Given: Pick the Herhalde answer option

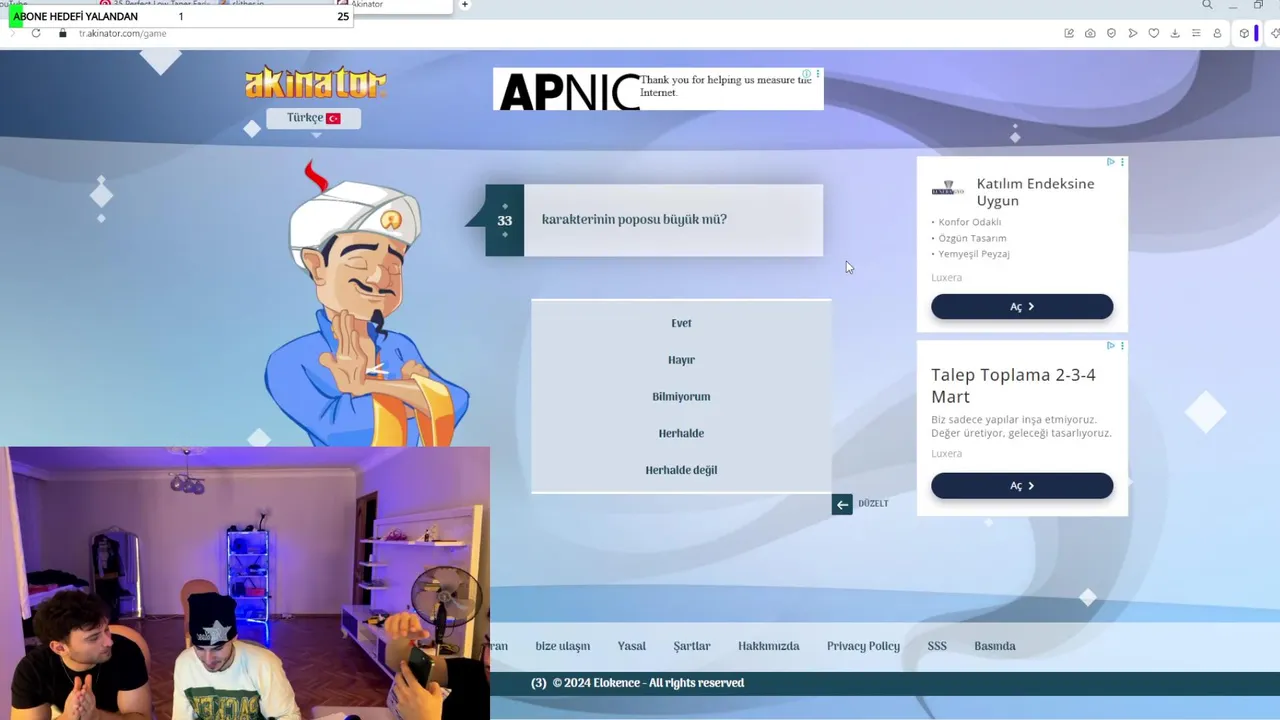Looking at the screenshot, I should [x=681, y=433].
